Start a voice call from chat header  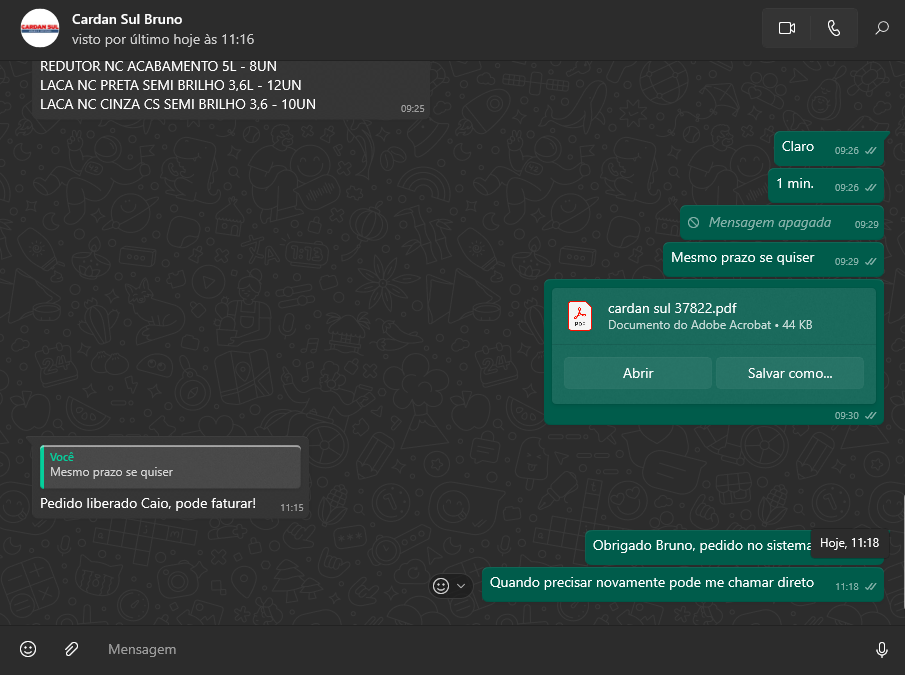coord(834,28)
